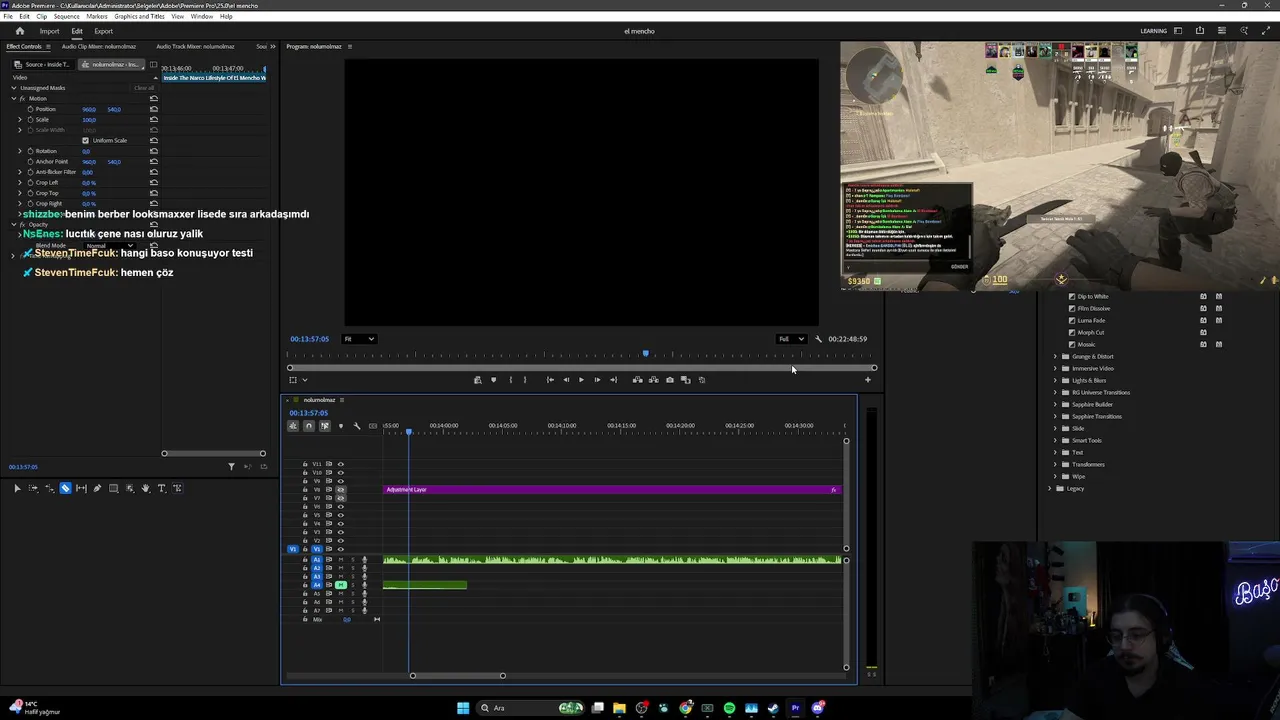This screenshot has height=720, width=1280.
Task: Click Go to In point button
Action: click(550, 380)
